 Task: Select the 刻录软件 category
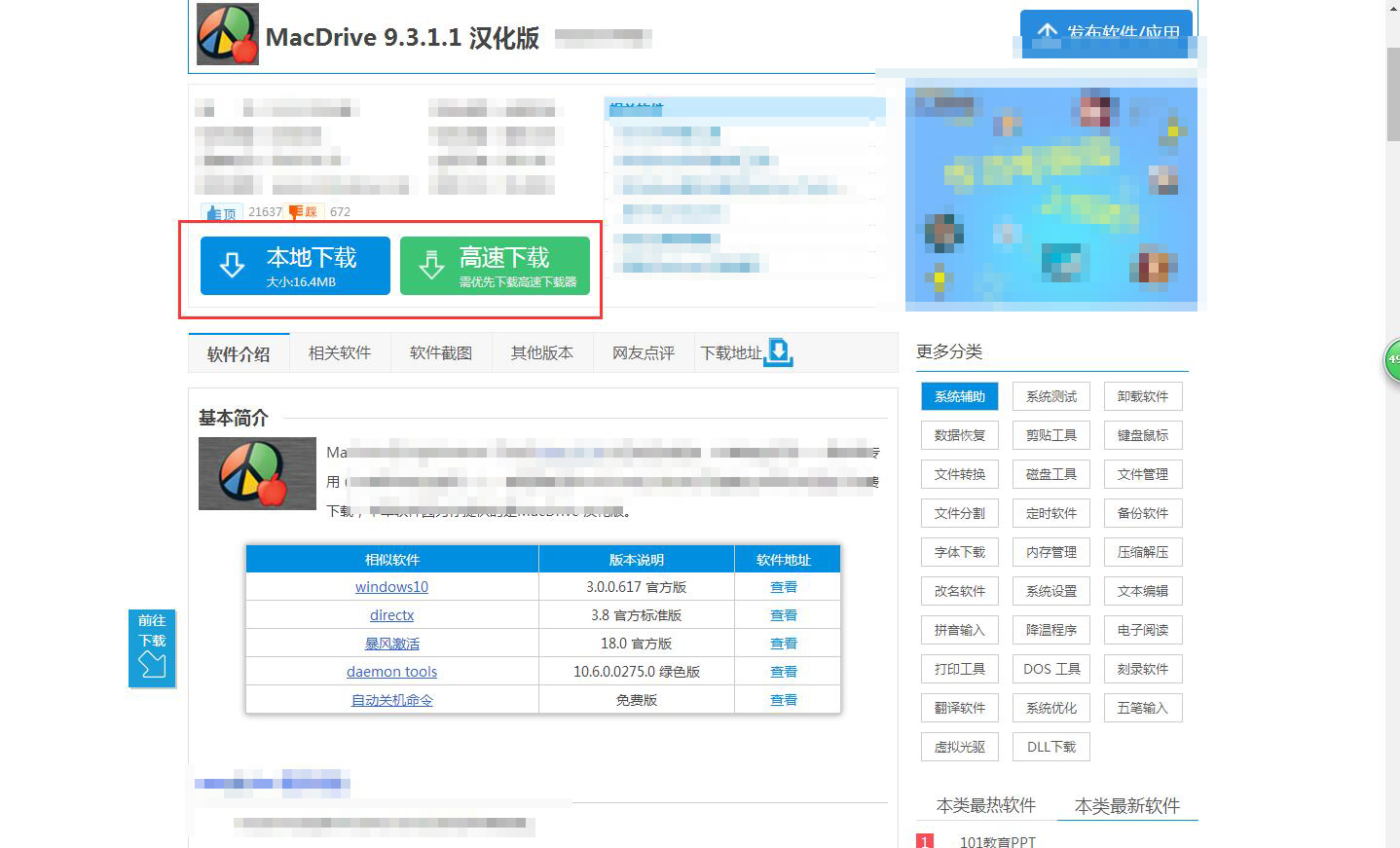tap(1143, 669)
